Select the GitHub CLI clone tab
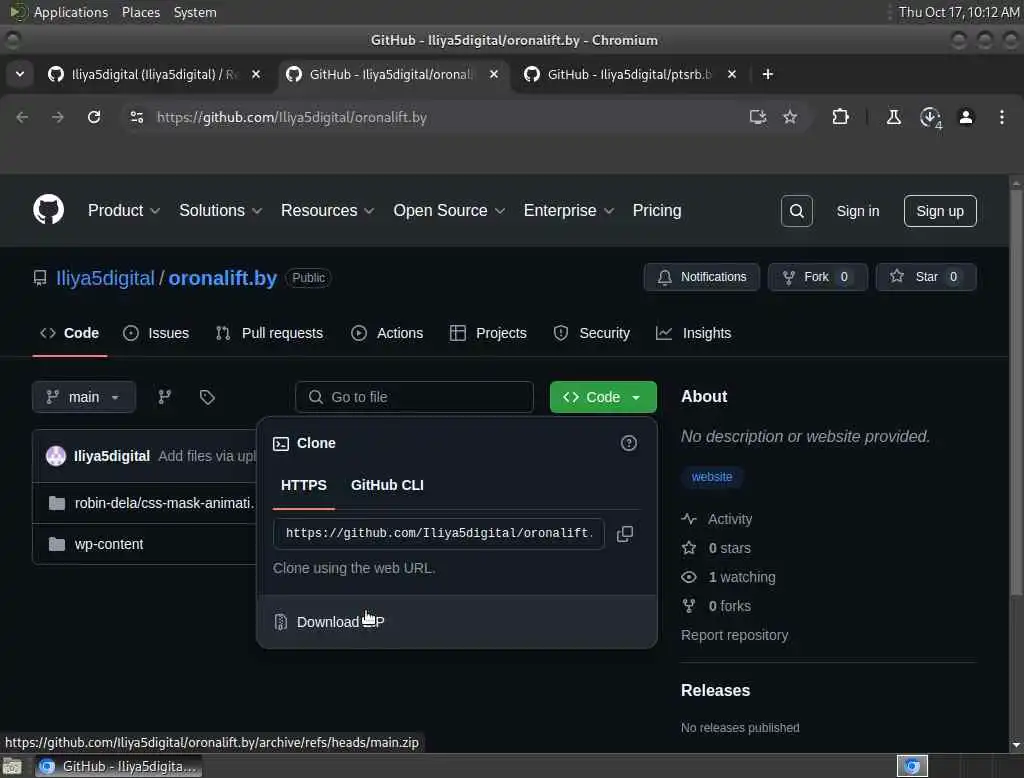The width and height of the screenshot is (1024, 778). pyautogui.click(x=387, y=485)
